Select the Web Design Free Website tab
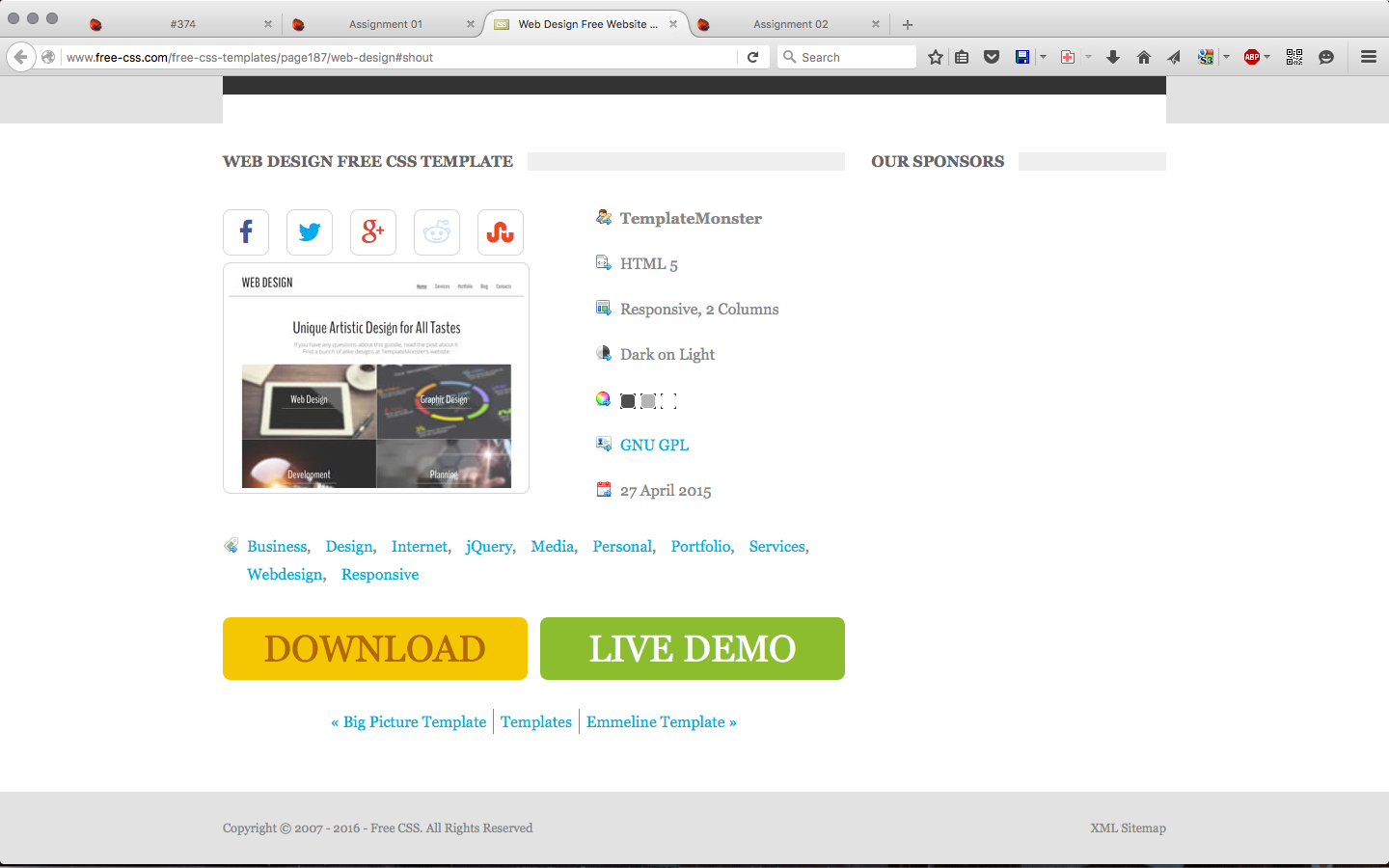The image size is (1389, 868). coord(586,24)
